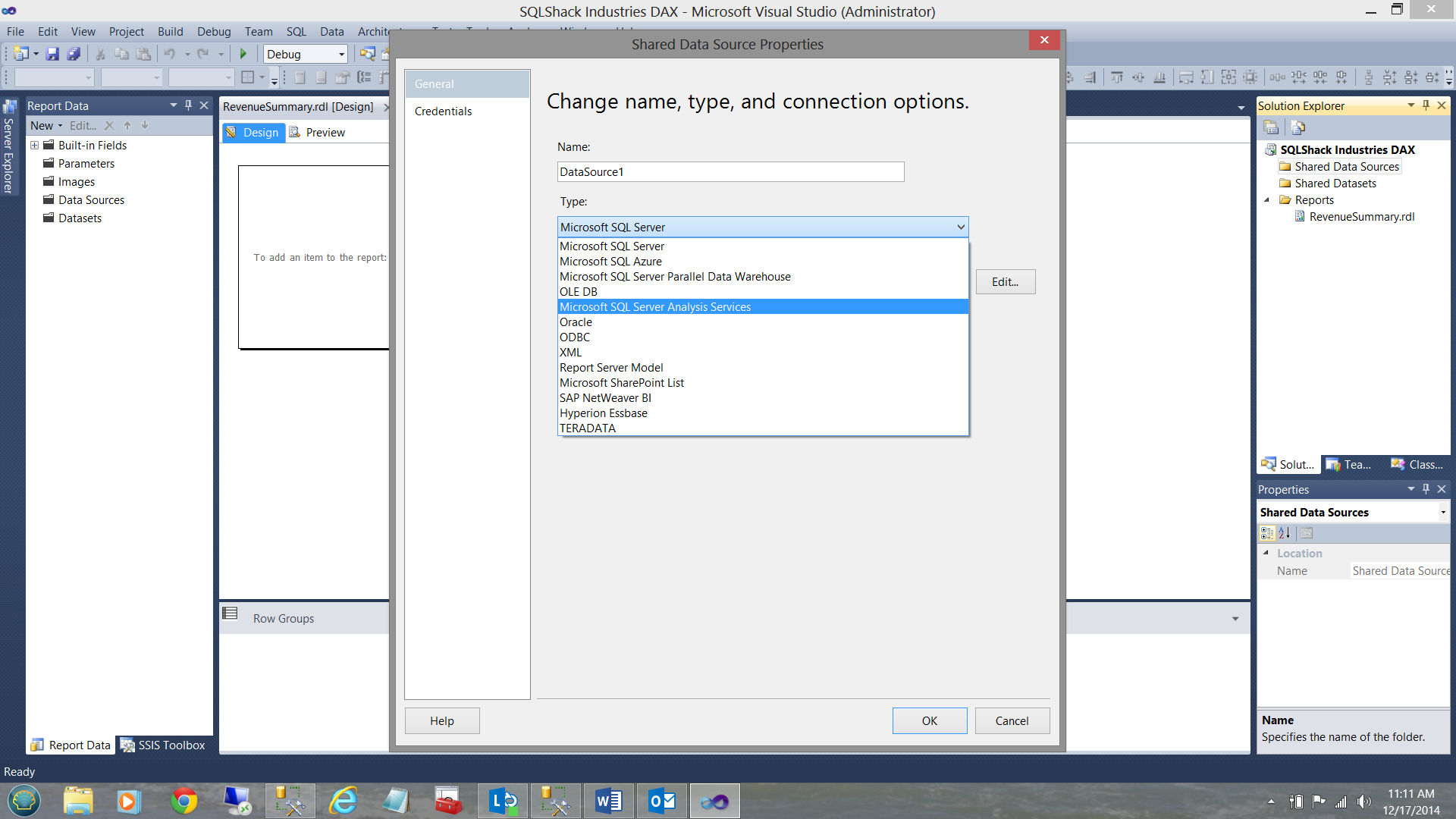Select Microsoft SQL Server Analysis Services option

coord(655,306)
